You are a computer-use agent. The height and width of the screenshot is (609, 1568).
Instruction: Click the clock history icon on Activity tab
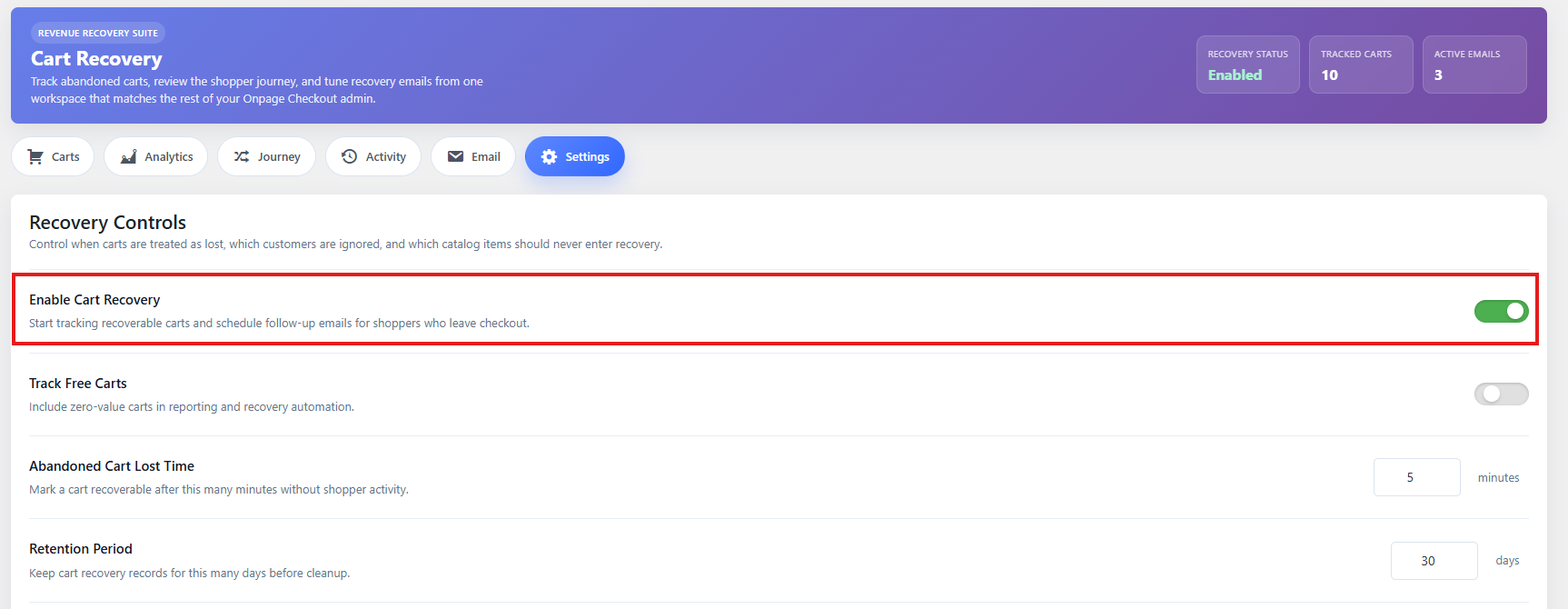[x=350, y=156]
